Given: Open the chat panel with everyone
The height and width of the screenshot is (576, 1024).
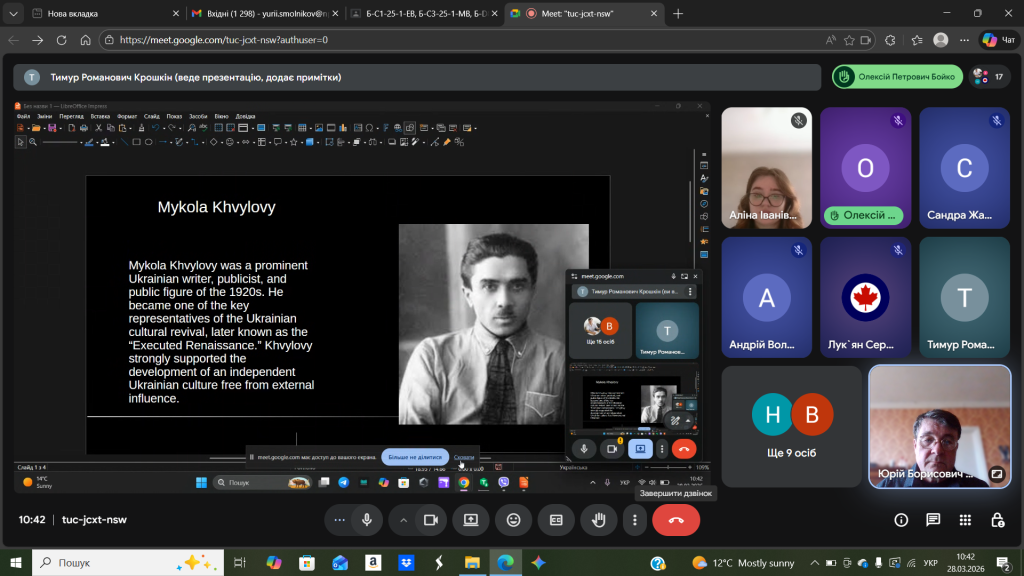Looking at the screenshot, I should tap(933, 520).
